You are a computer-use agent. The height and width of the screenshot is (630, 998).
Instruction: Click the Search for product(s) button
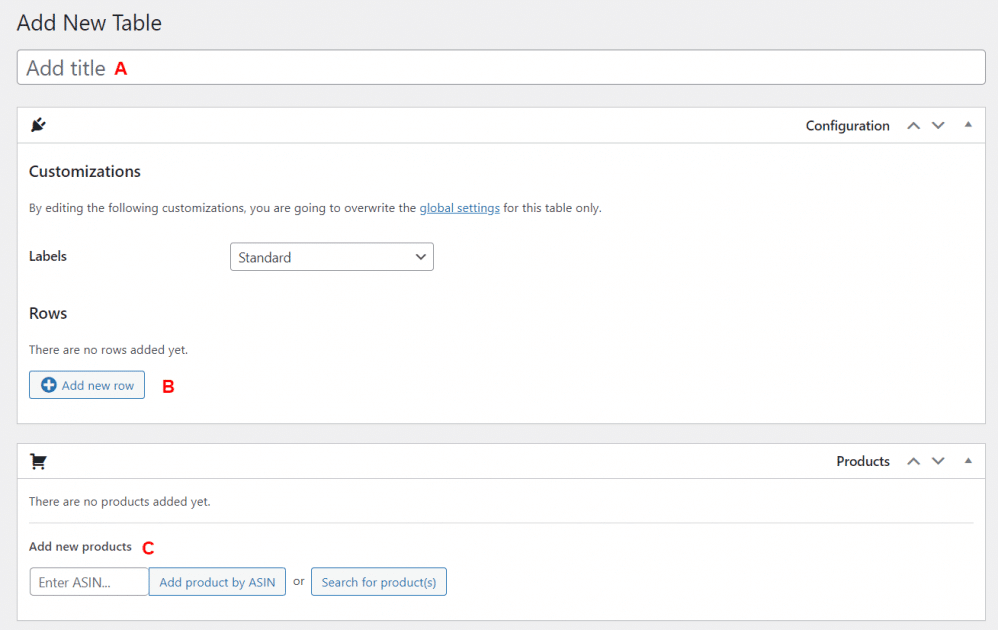tap(379, 582)
